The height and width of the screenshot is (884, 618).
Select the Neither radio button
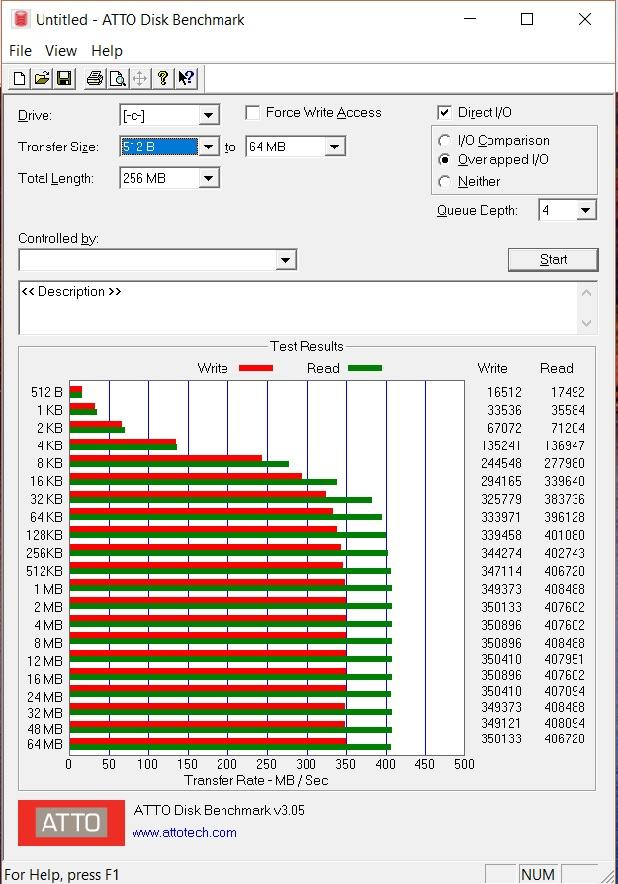[444, 182]
